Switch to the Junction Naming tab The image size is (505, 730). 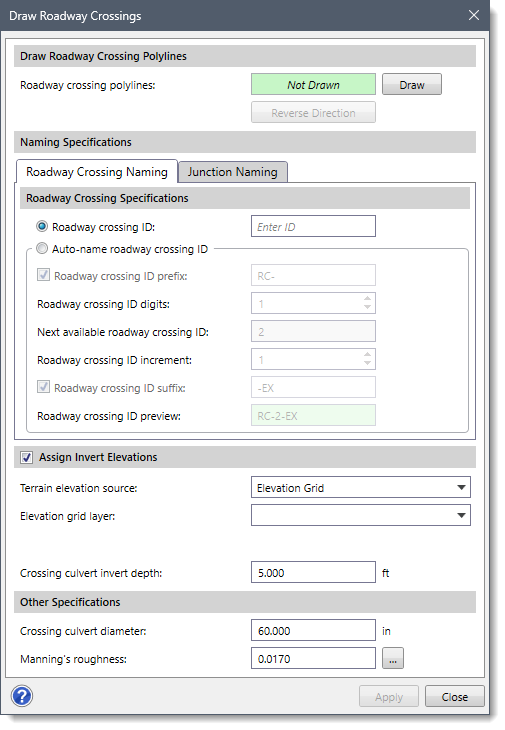pos(233,172)
